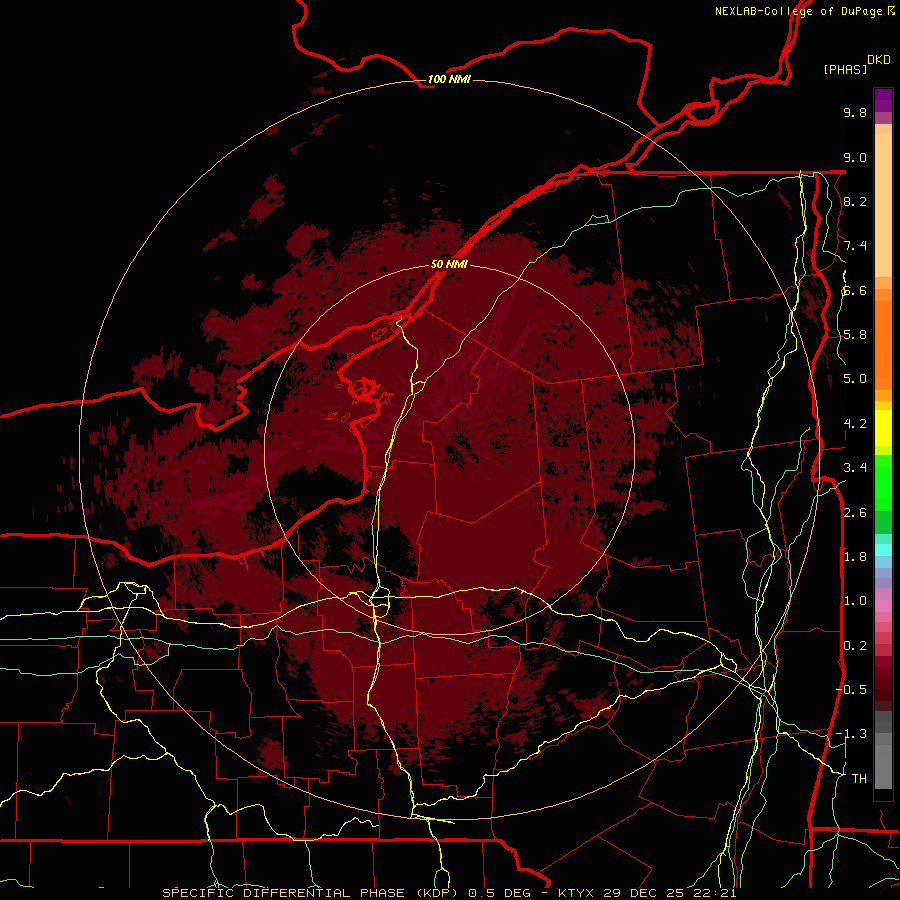
Task: Click the 5.8 value on the color scale
Action: [855, 335]
